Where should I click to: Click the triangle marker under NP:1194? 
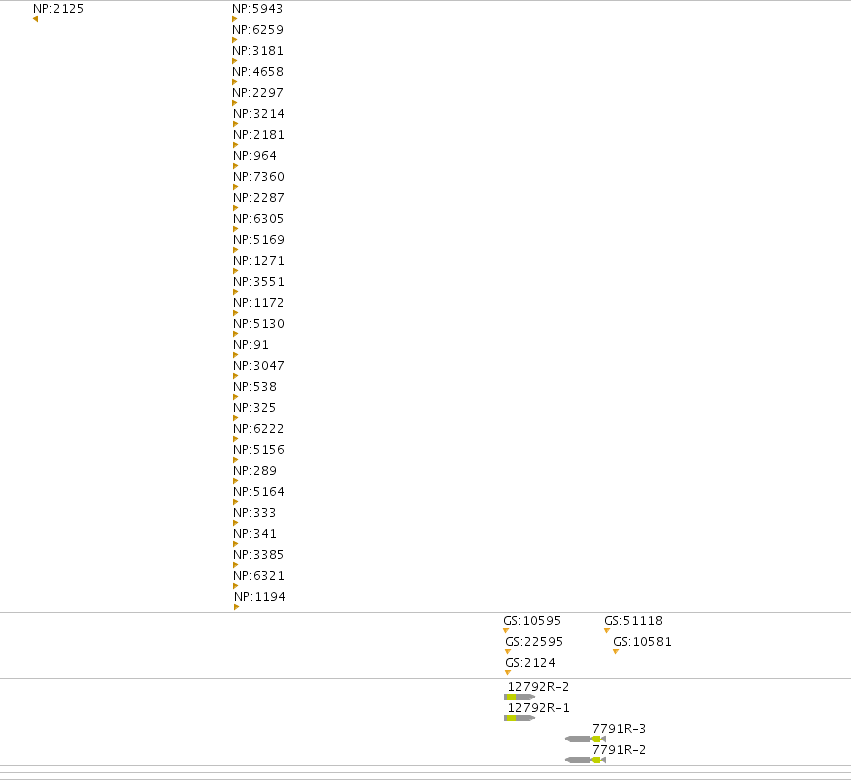[236, 607]
